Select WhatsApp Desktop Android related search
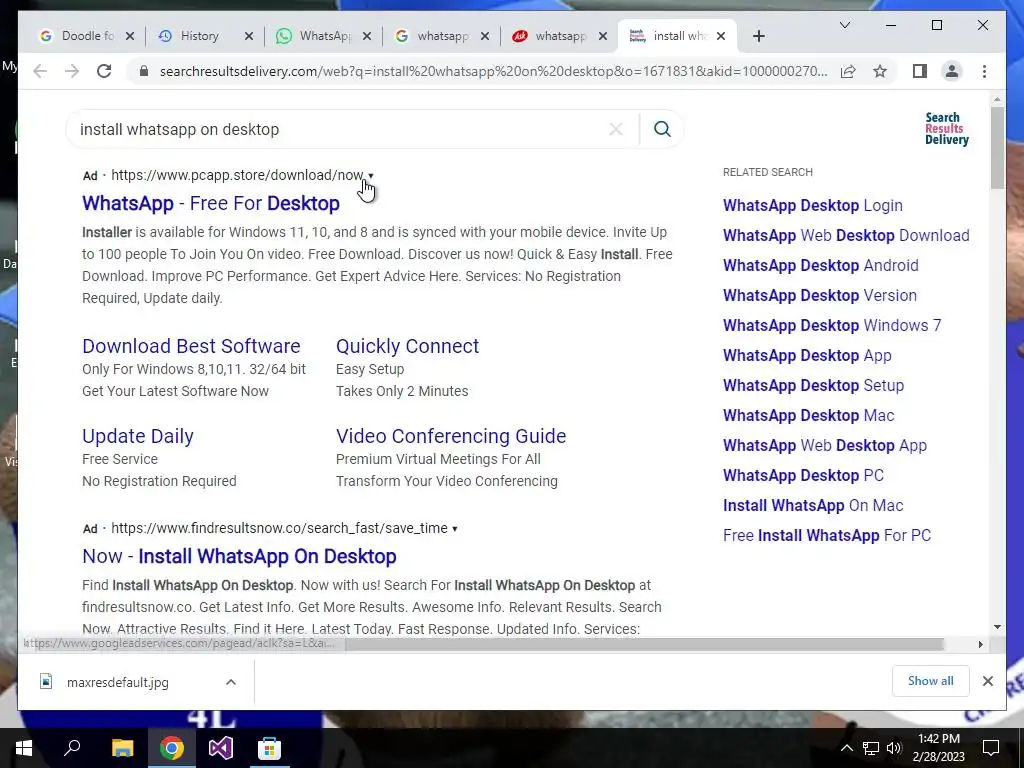The height and width of the screenshot is (768, 1024). tap(820, 266)
